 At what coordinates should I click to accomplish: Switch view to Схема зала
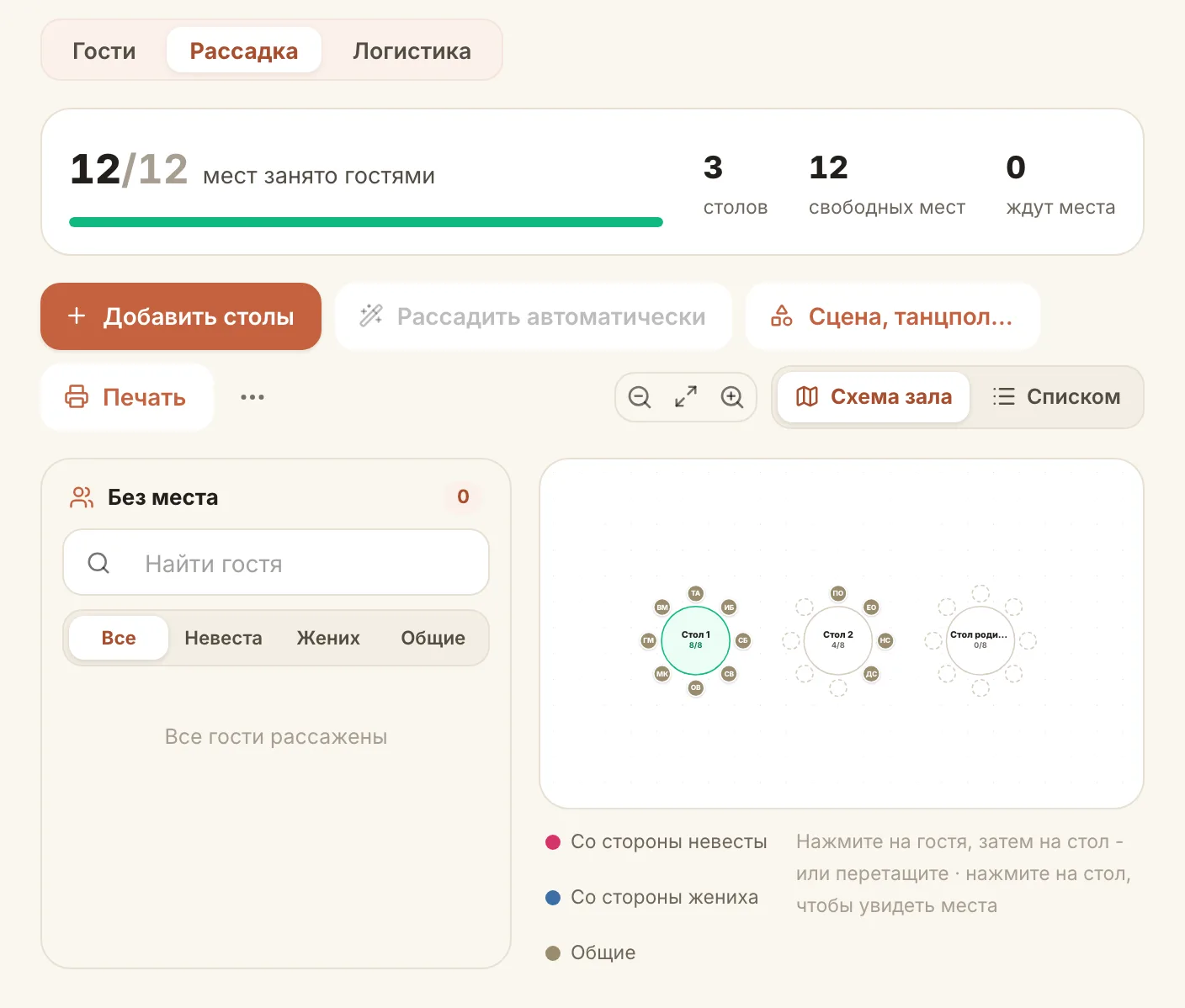pos(874,397)
